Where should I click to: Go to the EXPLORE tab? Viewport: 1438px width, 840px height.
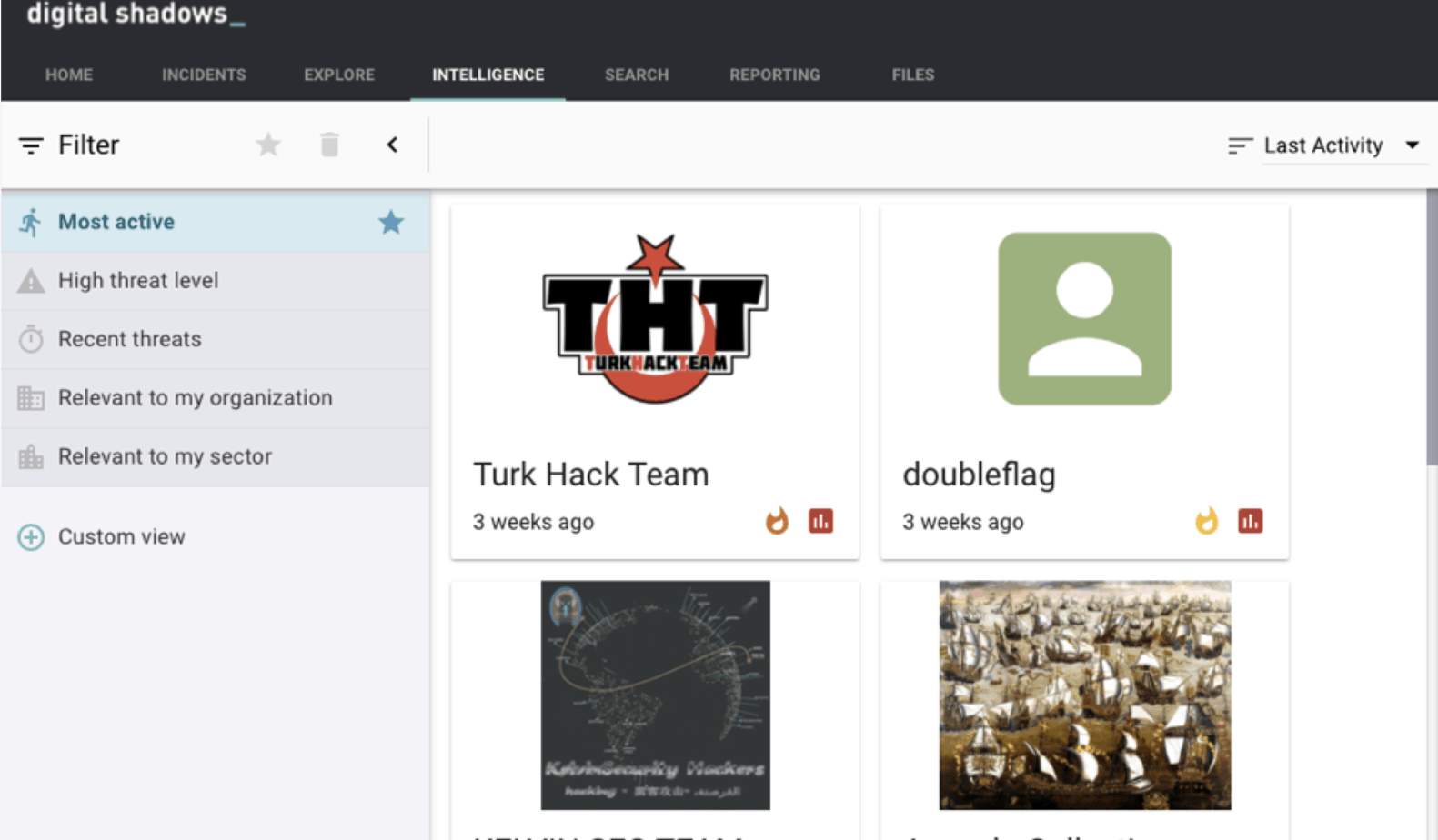339,75
